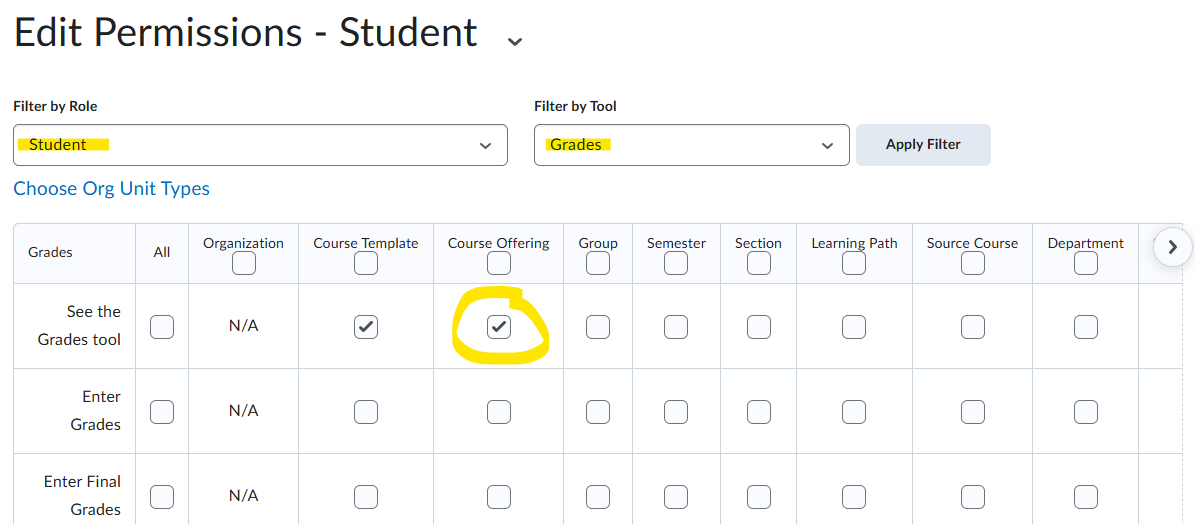Image resolution: width=1195 pixels, height=524 pixels.
Task: Open the Choose Org Unit Types link
Action: tap(112, 189)
